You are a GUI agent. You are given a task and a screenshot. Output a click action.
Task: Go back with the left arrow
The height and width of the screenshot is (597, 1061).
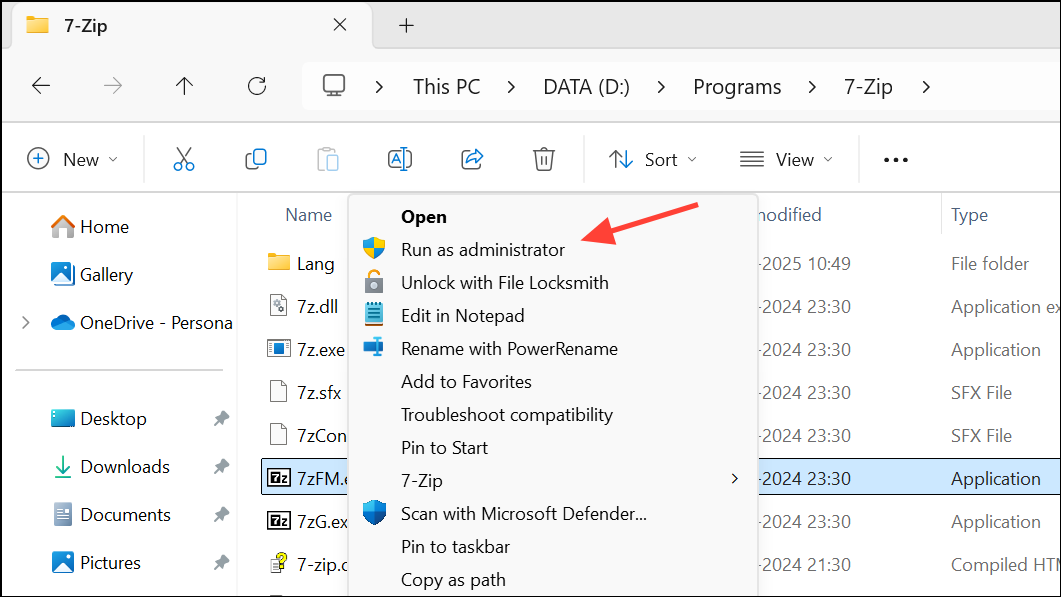(x=41, y=86)
